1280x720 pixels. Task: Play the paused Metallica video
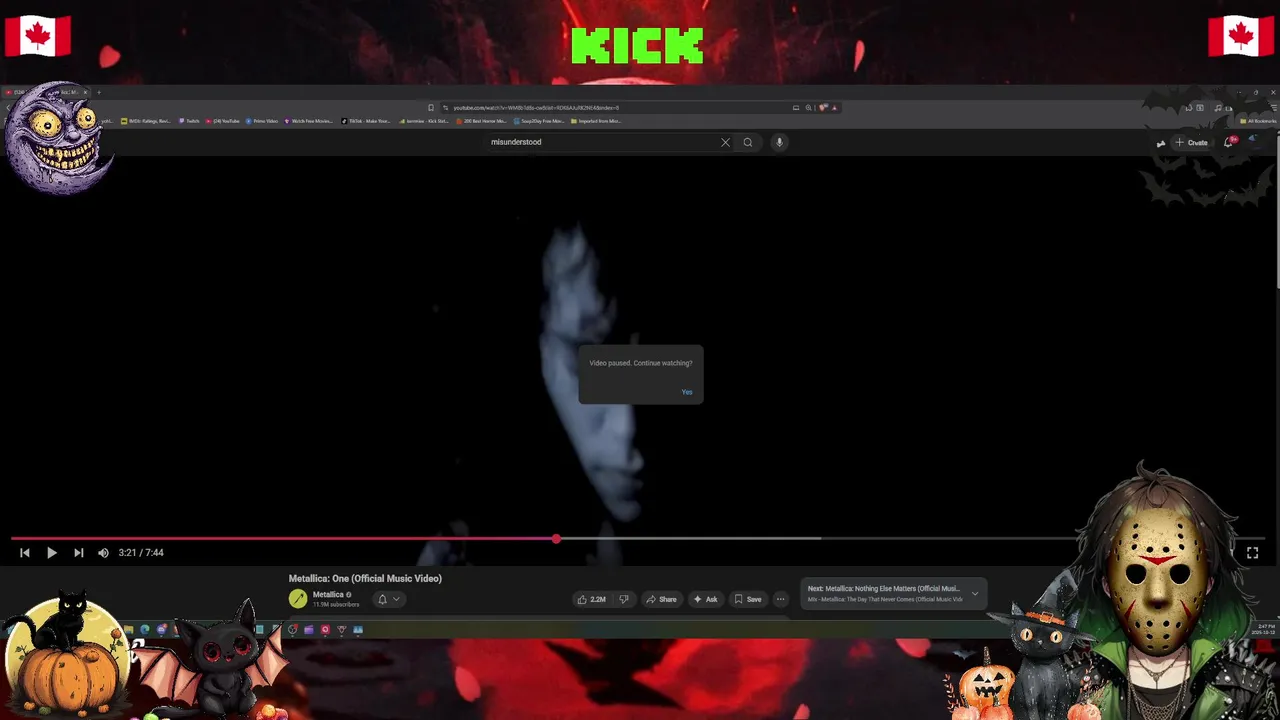51,552
